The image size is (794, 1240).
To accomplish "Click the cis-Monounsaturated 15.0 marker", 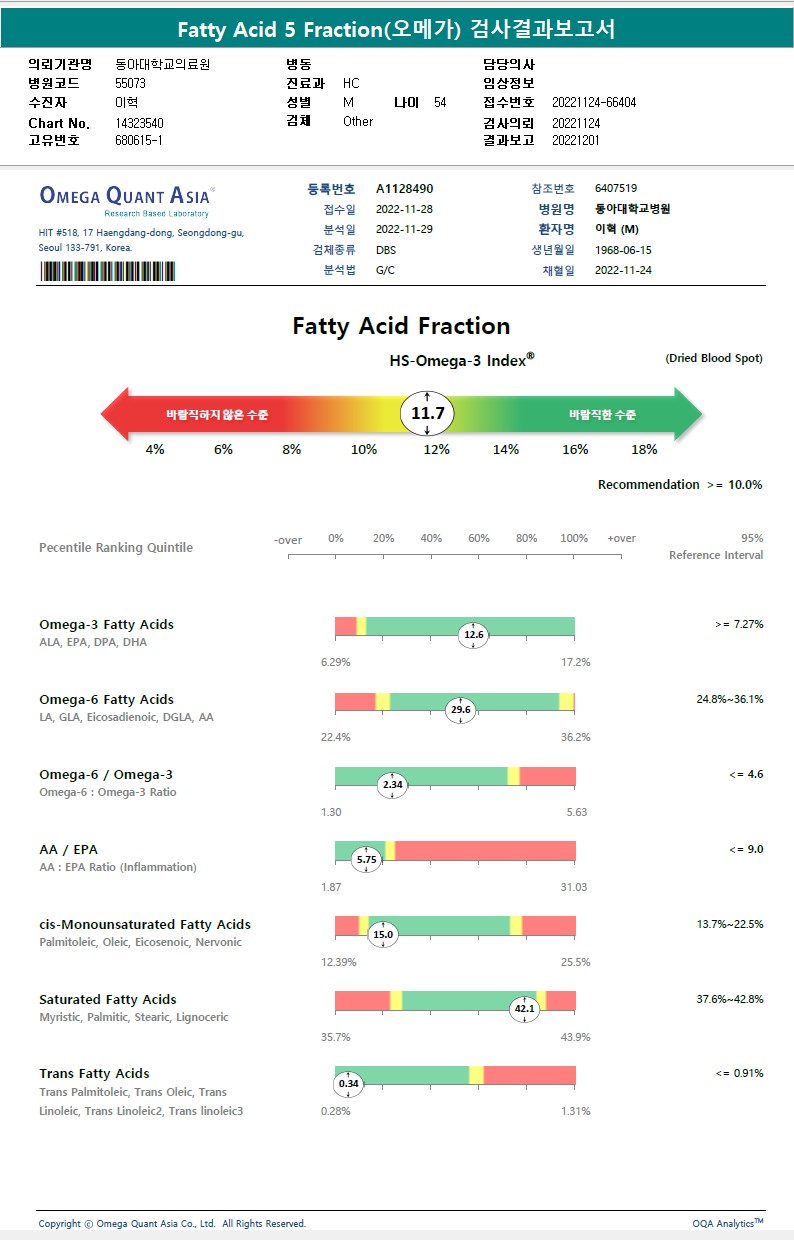I will (x=383, y=935).
